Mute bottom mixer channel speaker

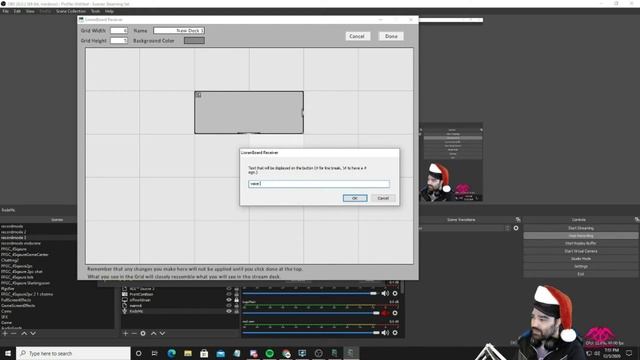click(385, 333)
